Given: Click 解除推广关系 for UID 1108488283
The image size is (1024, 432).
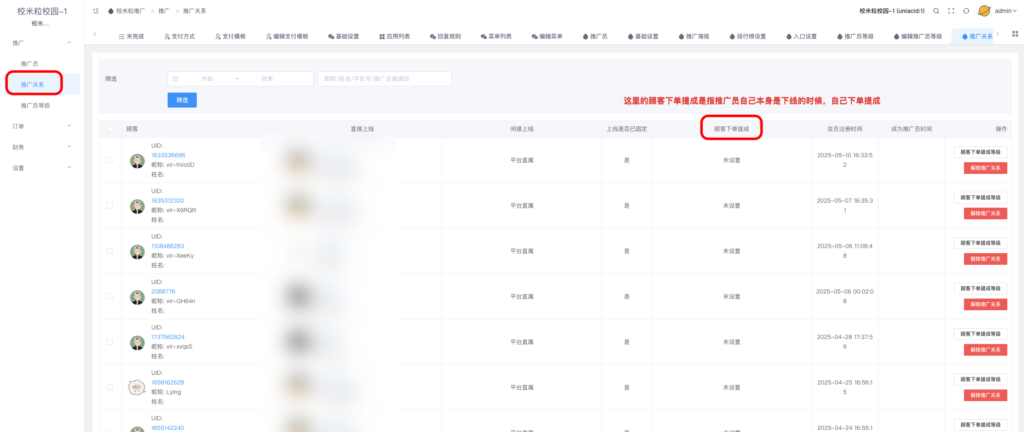Looking at the screenshot, I should pos(985,259).
